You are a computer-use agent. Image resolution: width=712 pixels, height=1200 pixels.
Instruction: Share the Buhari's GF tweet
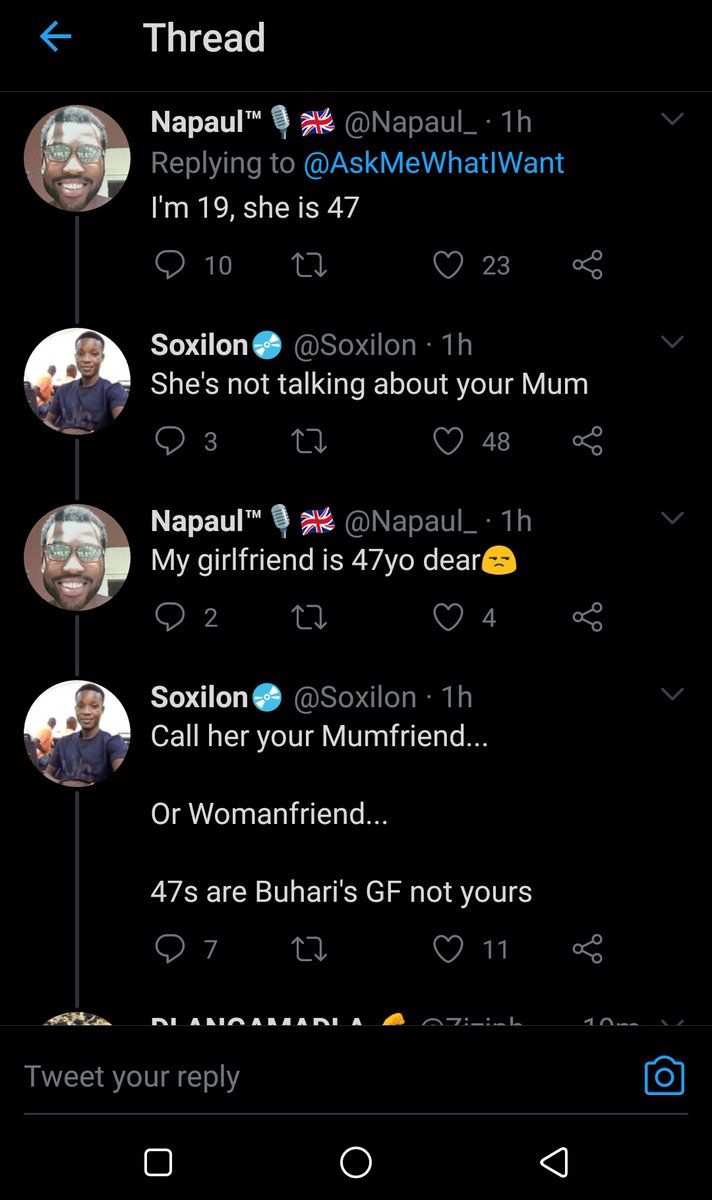tap(587, 949)
